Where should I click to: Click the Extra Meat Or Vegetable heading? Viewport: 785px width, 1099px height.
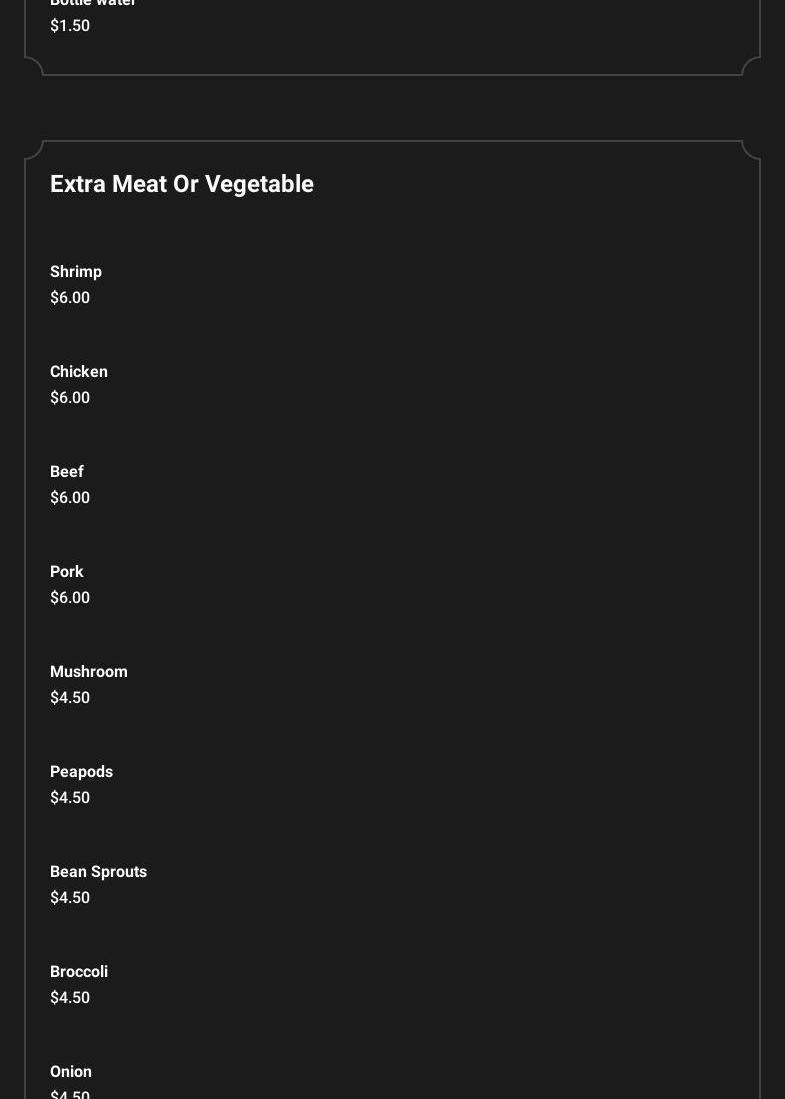coord(182,184)
